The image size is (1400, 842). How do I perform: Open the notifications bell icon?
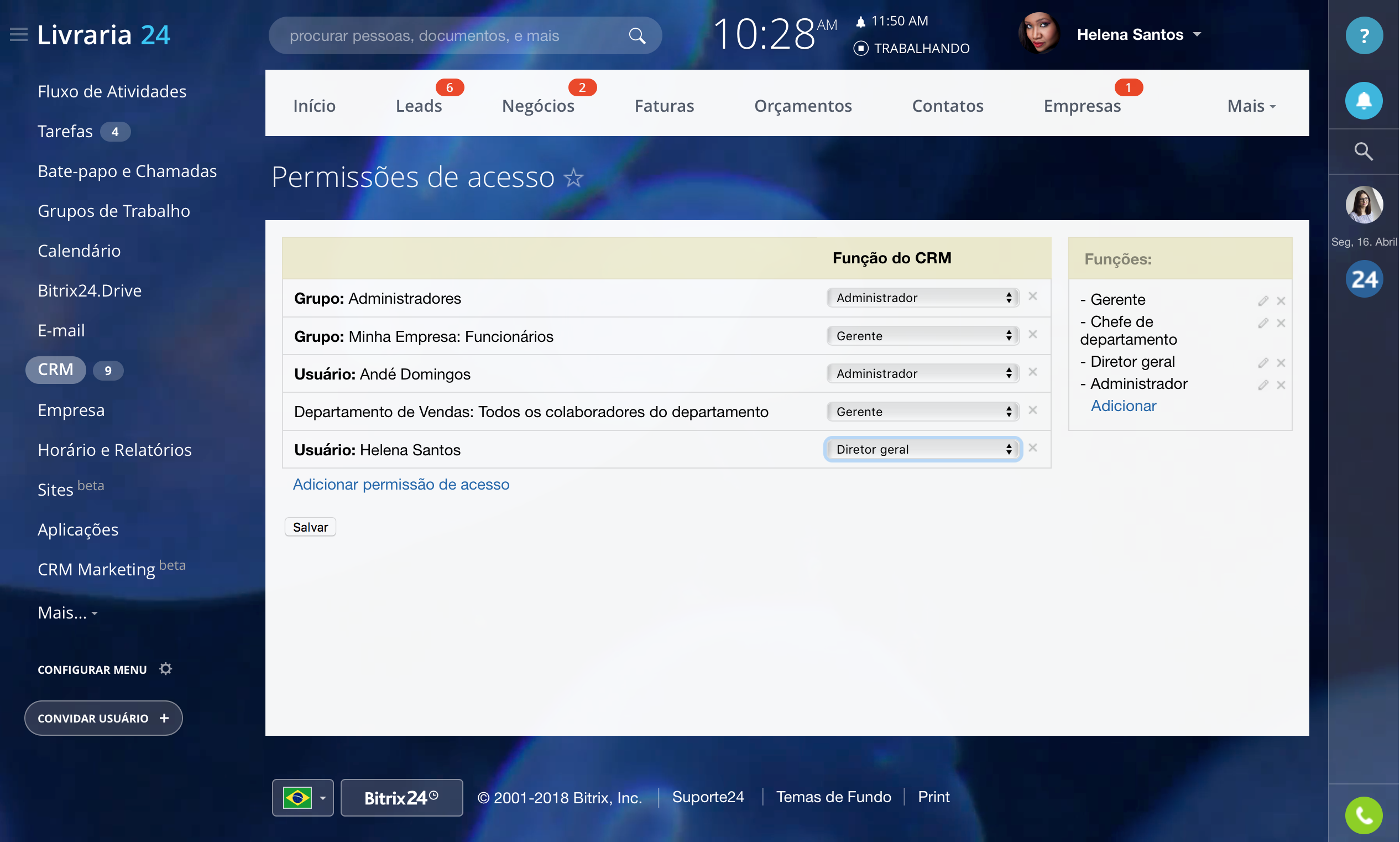tap(1364, 100)
